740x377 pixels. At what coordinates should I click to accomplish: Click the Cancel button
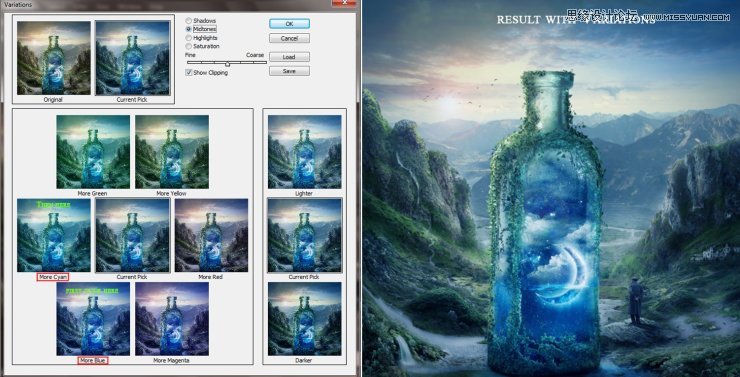click(x=289, y=38)
